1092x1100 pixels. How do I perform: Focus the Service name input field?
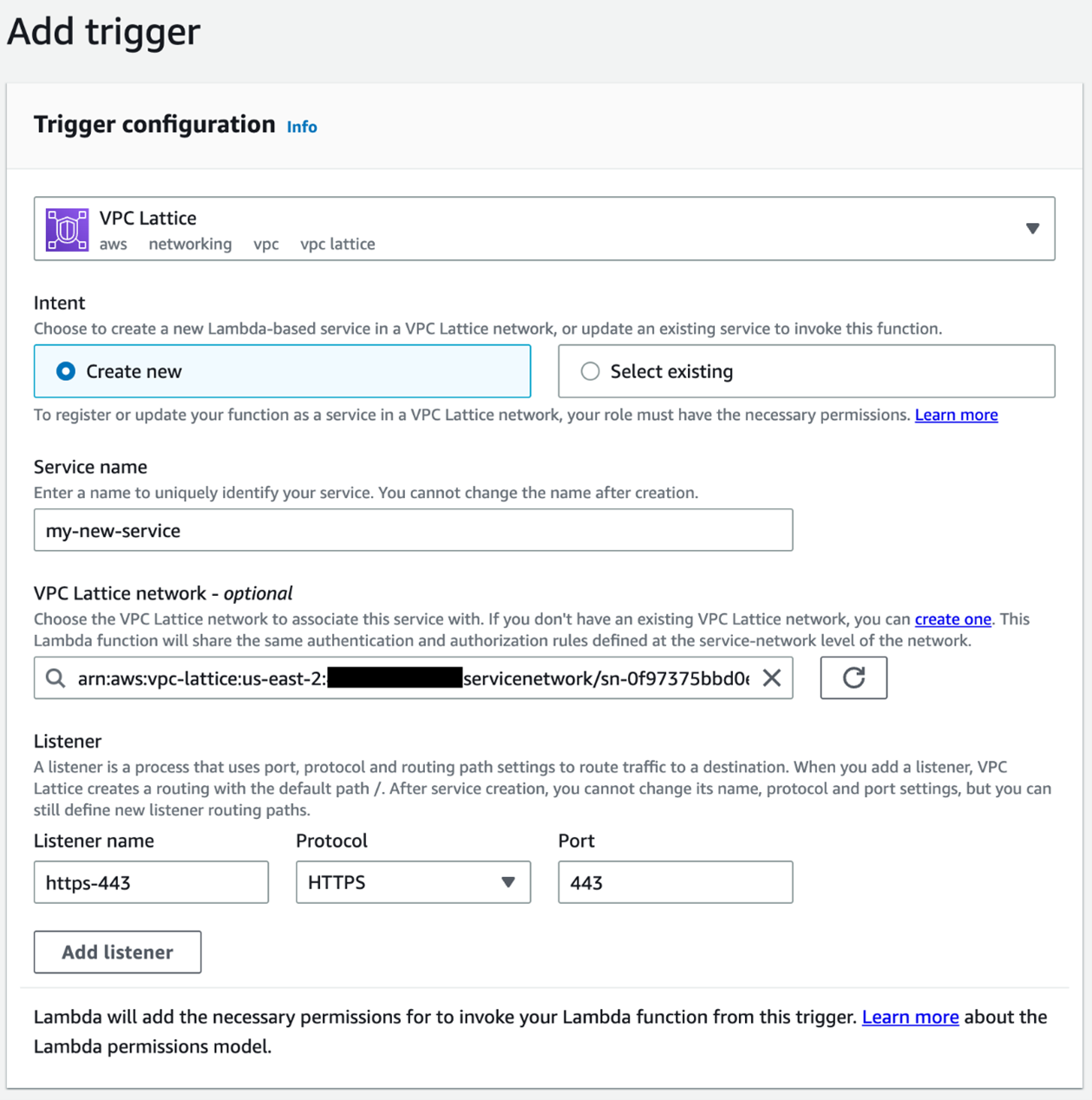(x=413, y=530)
